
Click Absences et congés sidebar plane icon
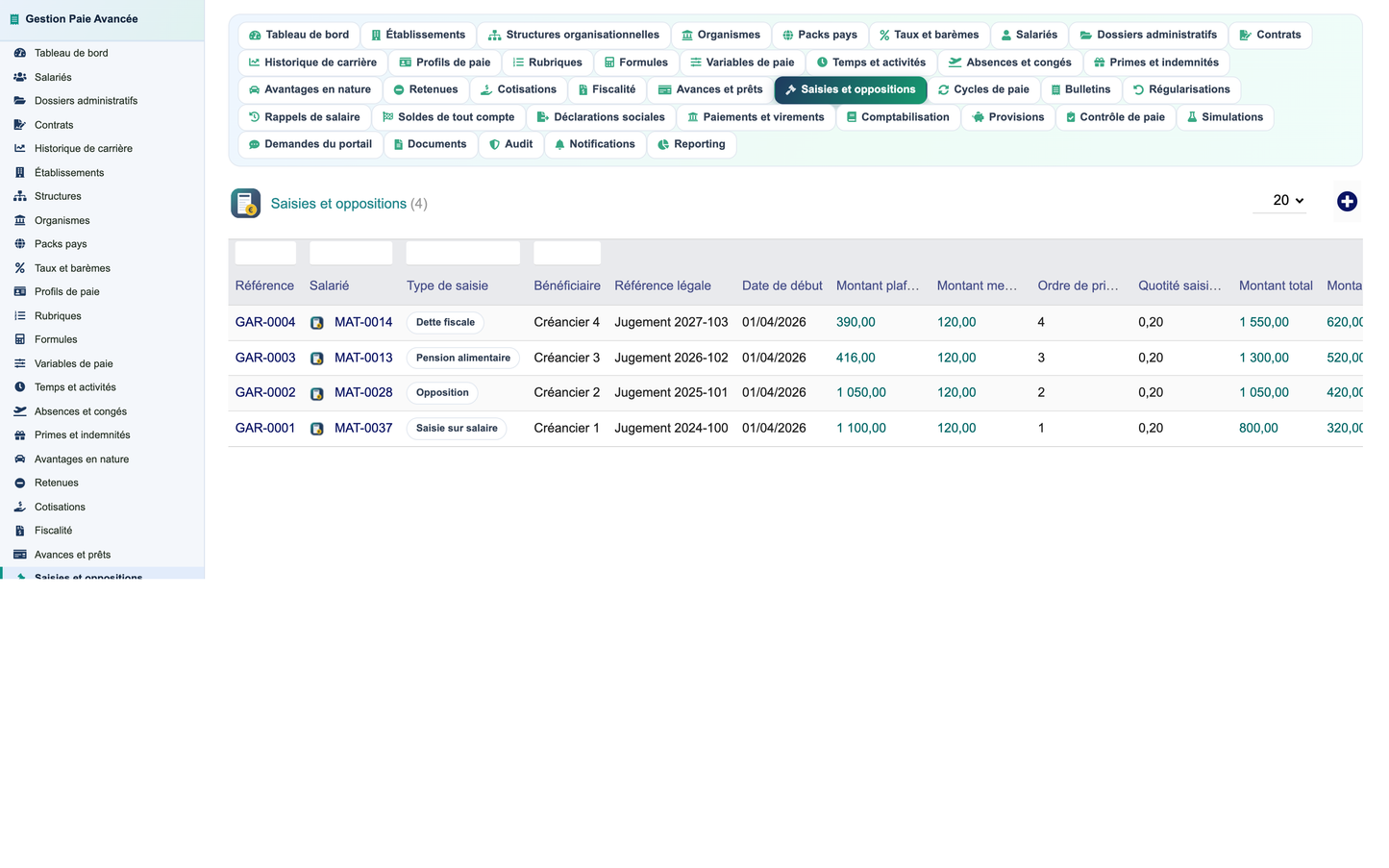pyautogui.click(x=19, y=410)
